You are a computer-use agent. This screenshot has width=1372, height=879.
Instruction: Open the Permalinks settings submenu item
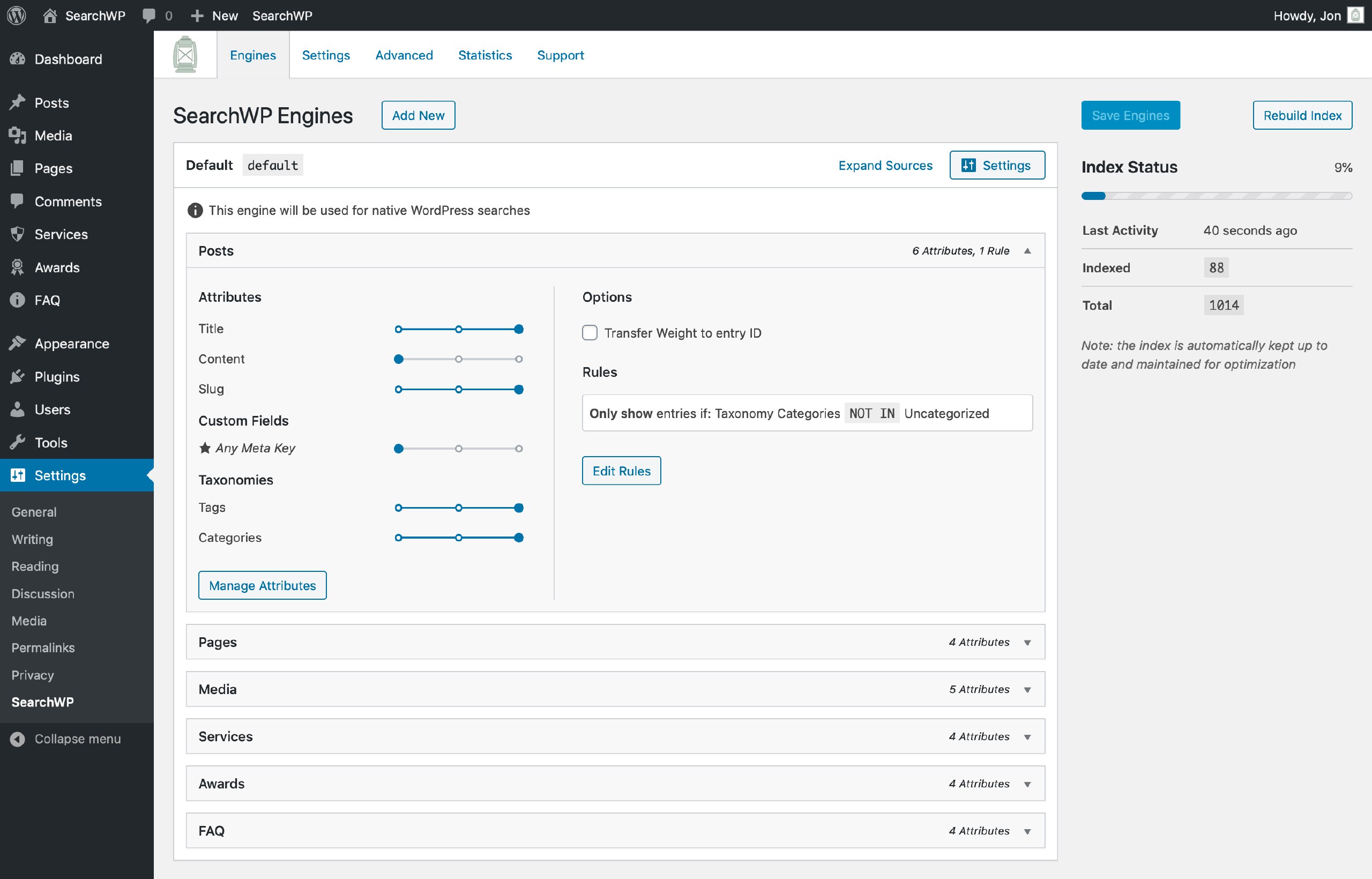tap(43, 648)
